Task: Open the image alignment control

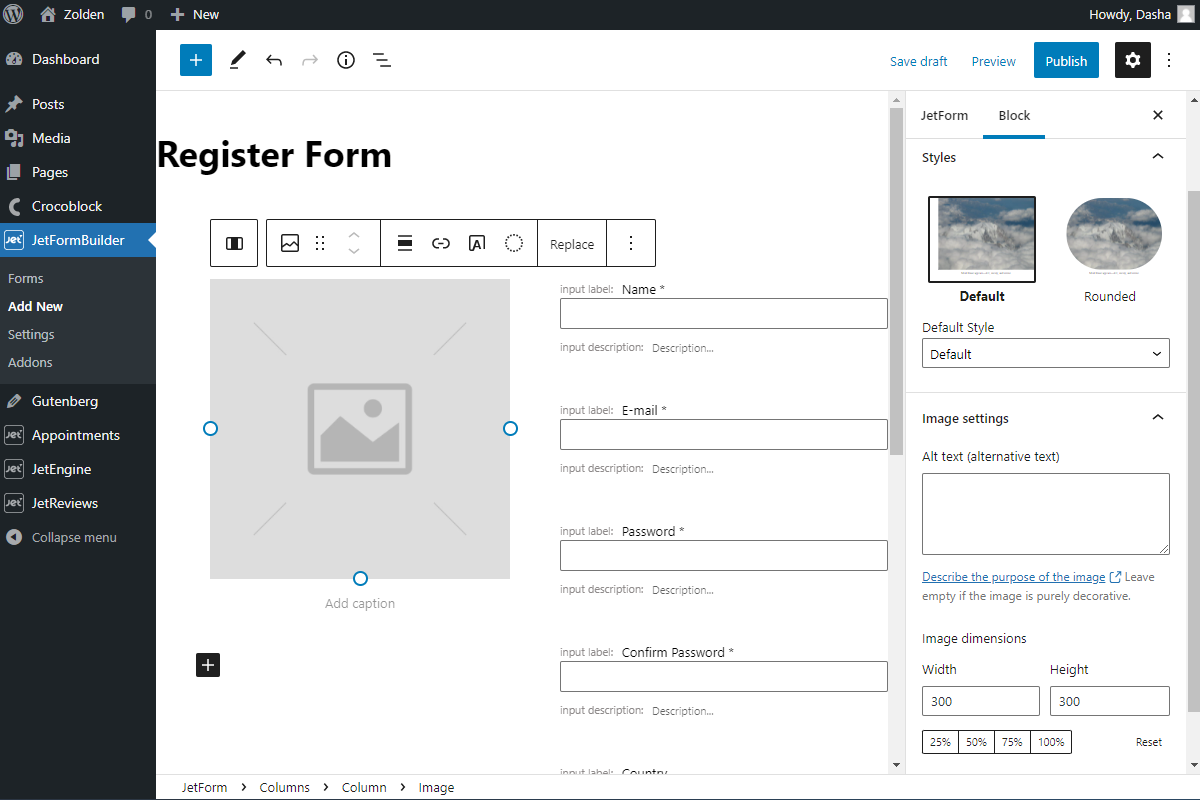Action: 404,243
